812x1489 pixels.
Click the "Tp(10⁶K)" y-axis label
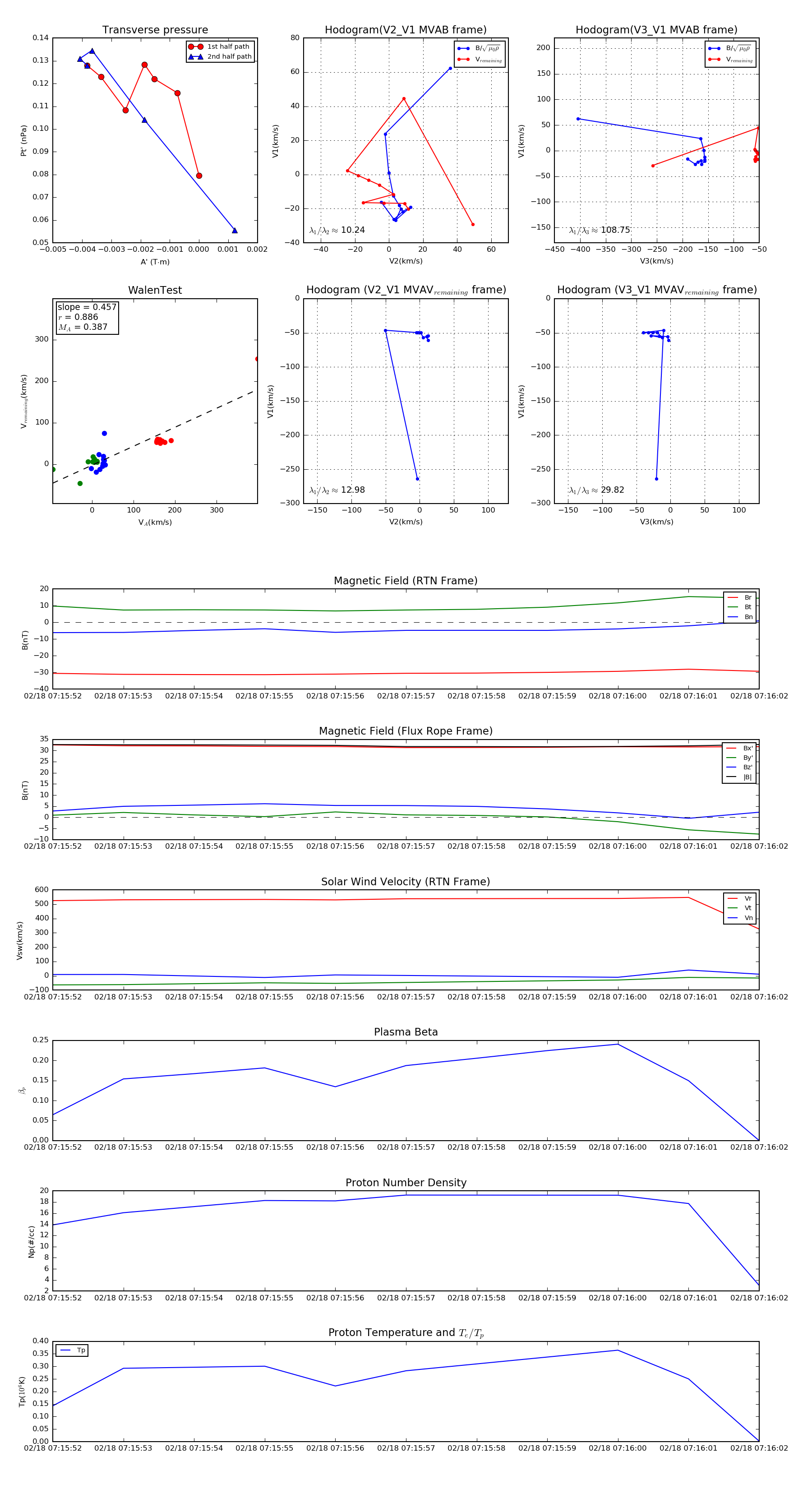pyautogui.click(x=22, y=1392)
